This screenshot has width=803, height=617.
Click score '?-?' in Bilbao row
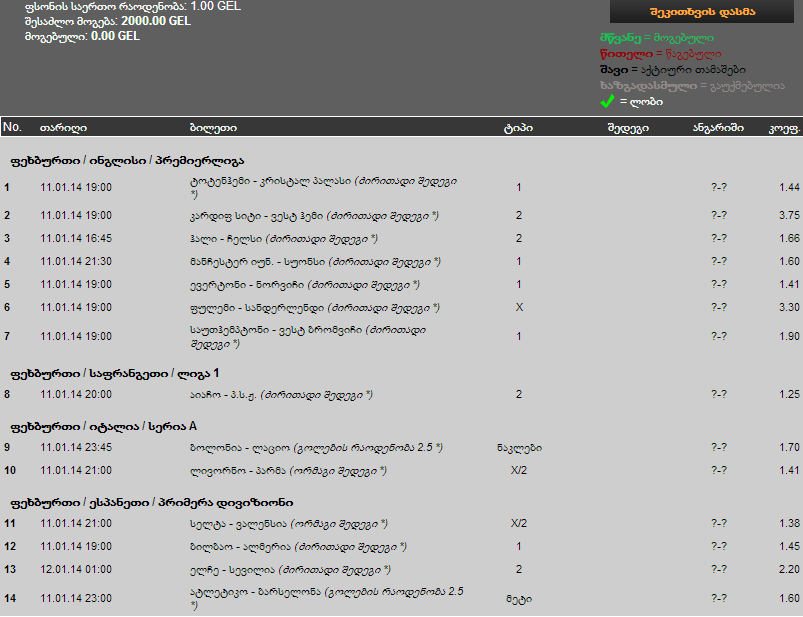(719, 546)
